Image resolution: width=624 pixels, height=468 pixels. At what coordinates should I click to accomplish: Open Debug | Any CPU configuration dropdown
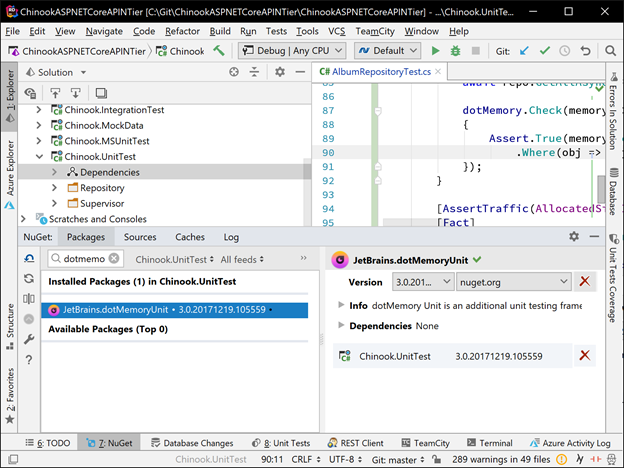(292, 51)
